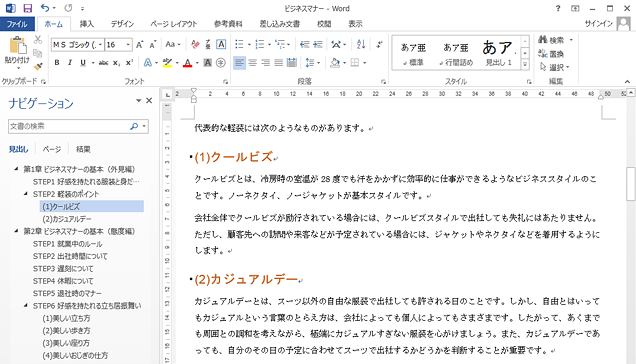This screenshot has height=364, width=636.
Task: Click 置換 replace button
Action: pyautogui.click(x=551, y=54)
